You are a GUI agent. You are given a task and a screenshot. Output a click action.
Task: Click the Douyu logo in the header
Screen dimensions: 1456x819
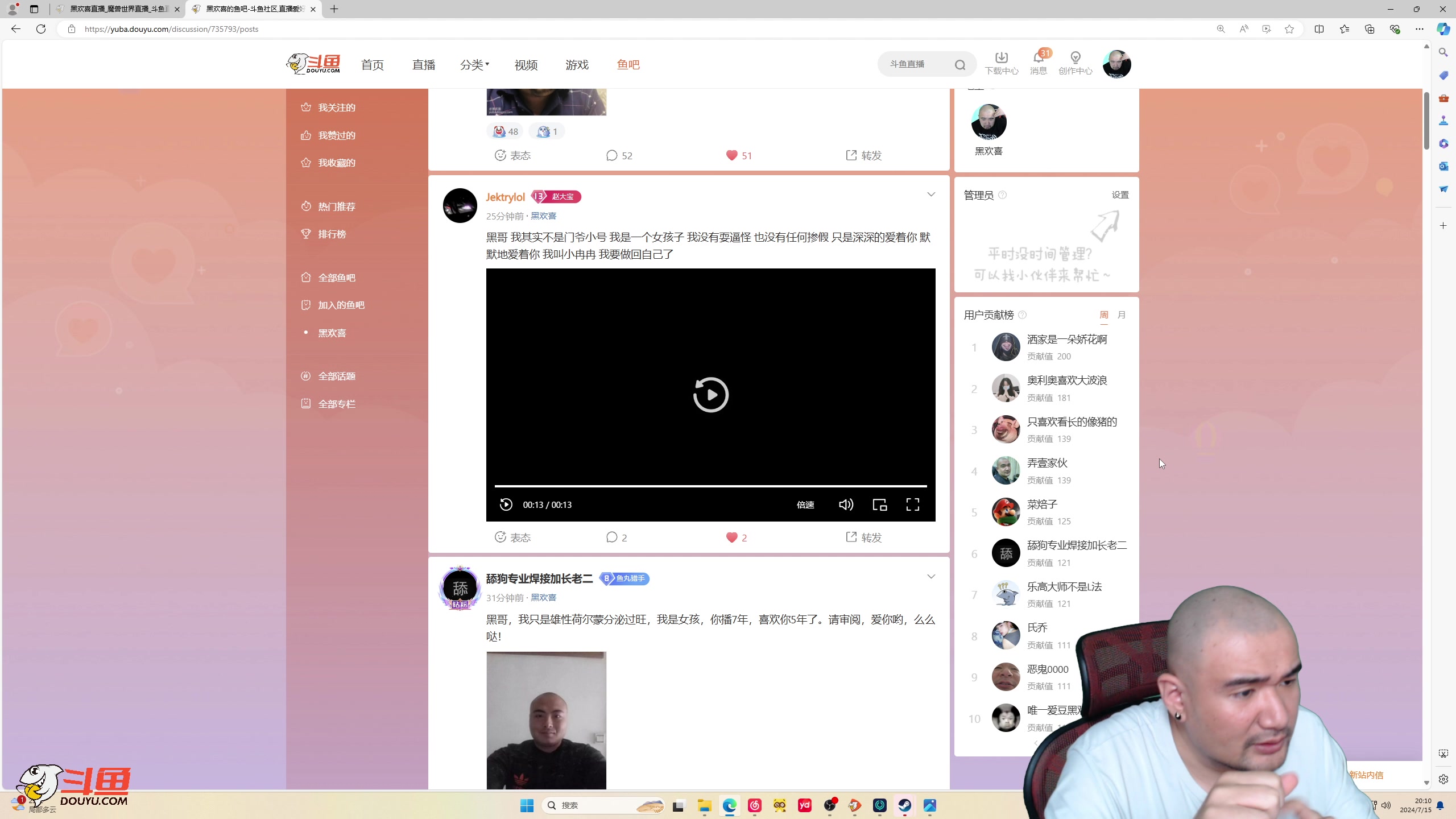pos(313,64)
